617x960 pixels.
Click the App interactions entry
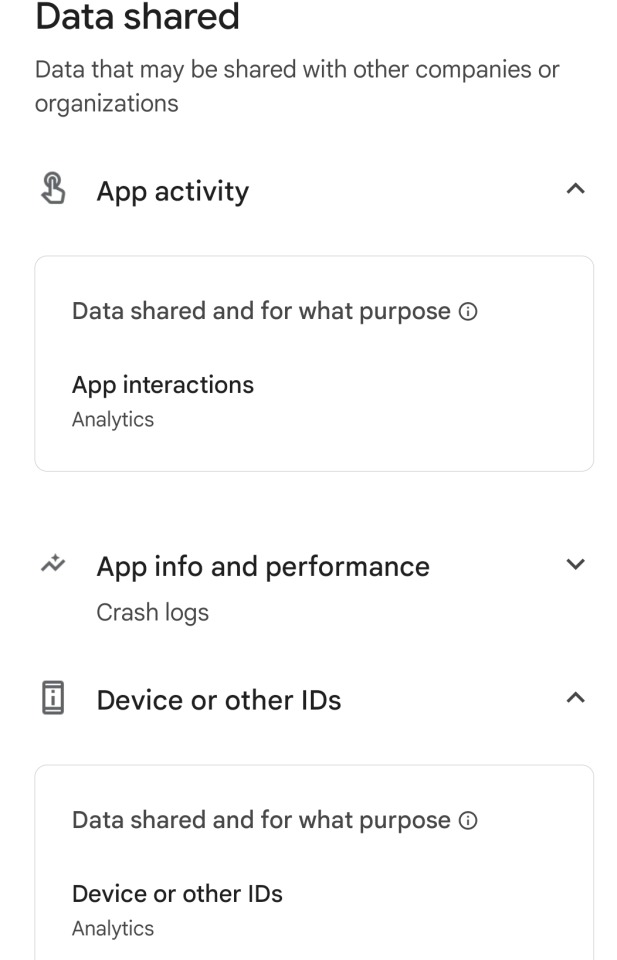163,385
